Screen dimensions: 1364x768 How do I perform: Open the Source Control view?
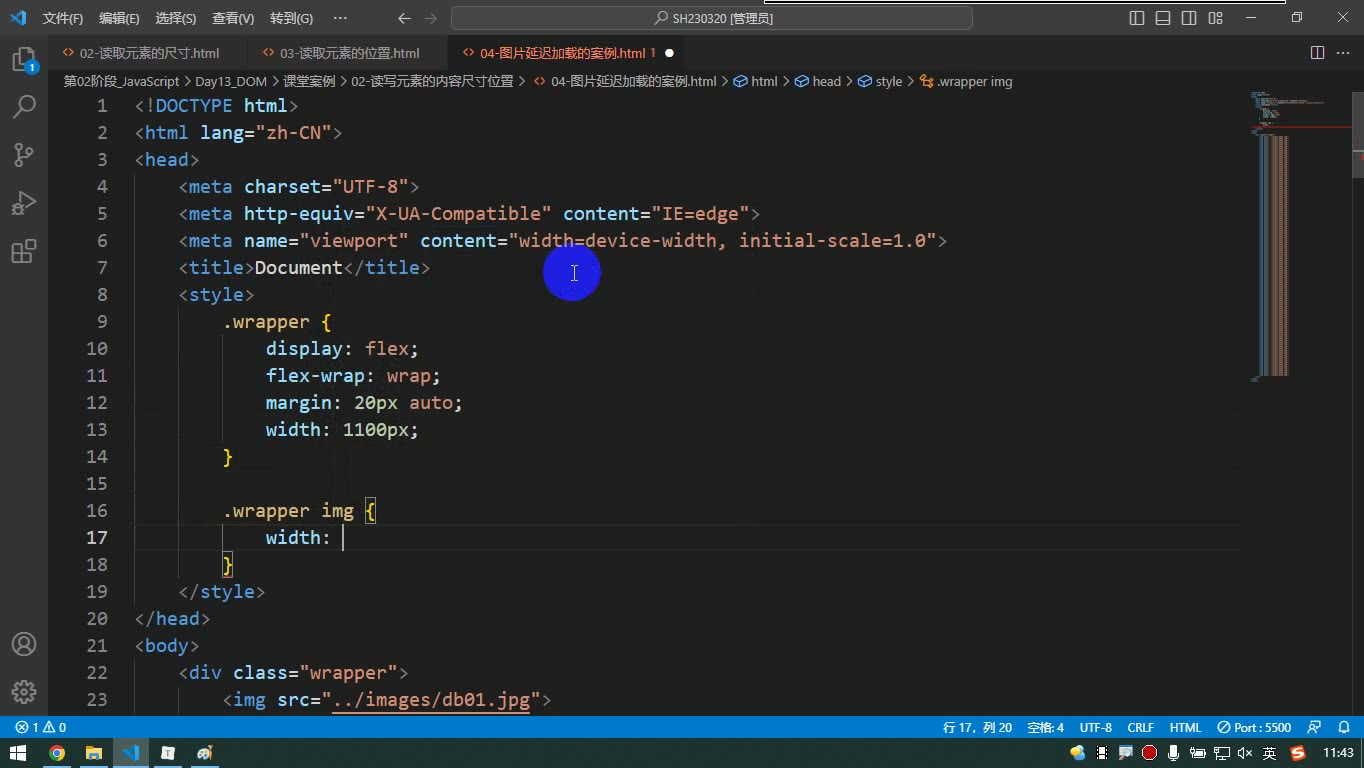pyautogui.click(x=24, y=154)
